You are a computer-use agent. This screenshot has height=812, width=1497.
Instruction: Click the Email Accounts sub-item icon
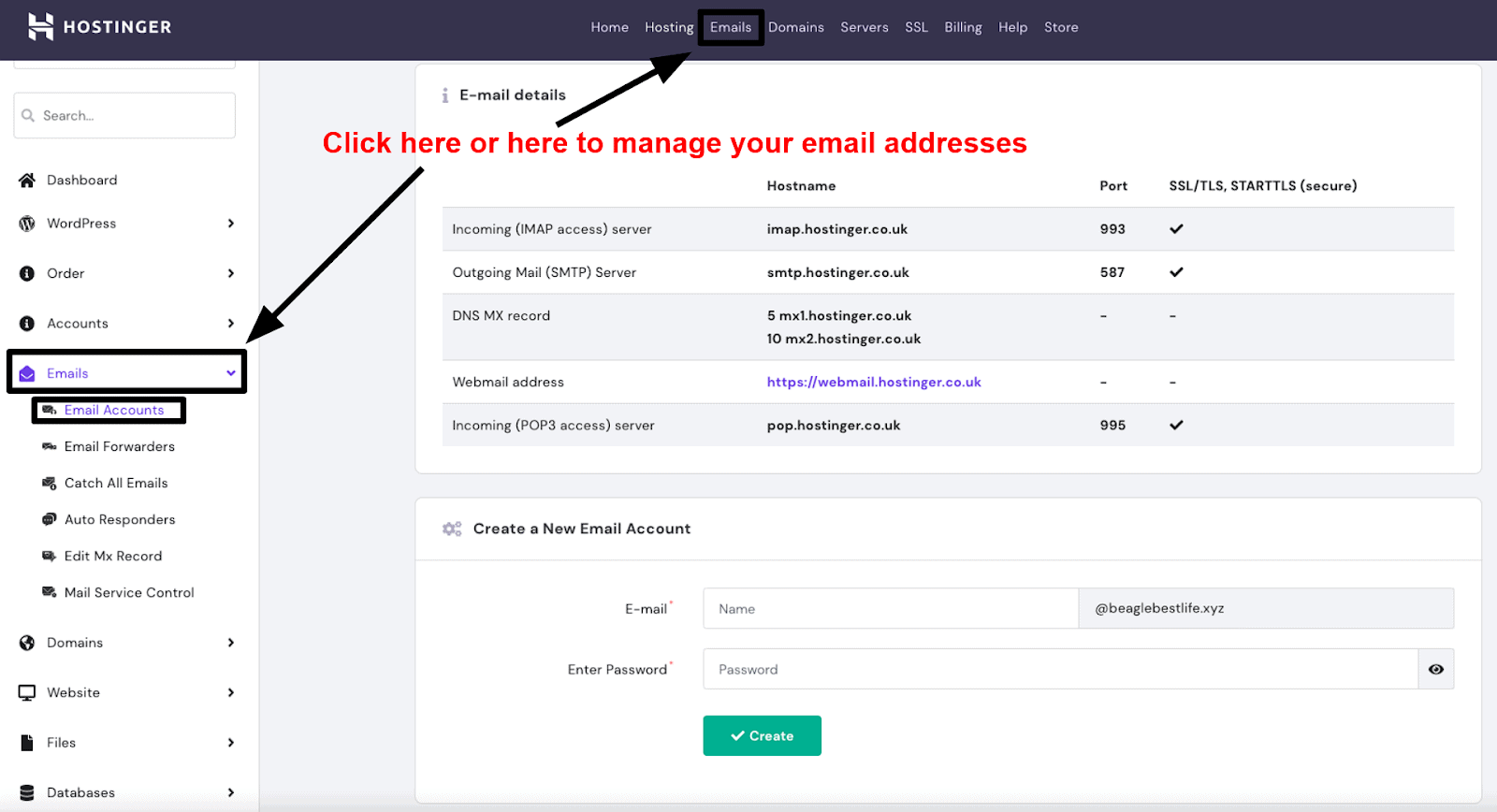coord(50,410)
